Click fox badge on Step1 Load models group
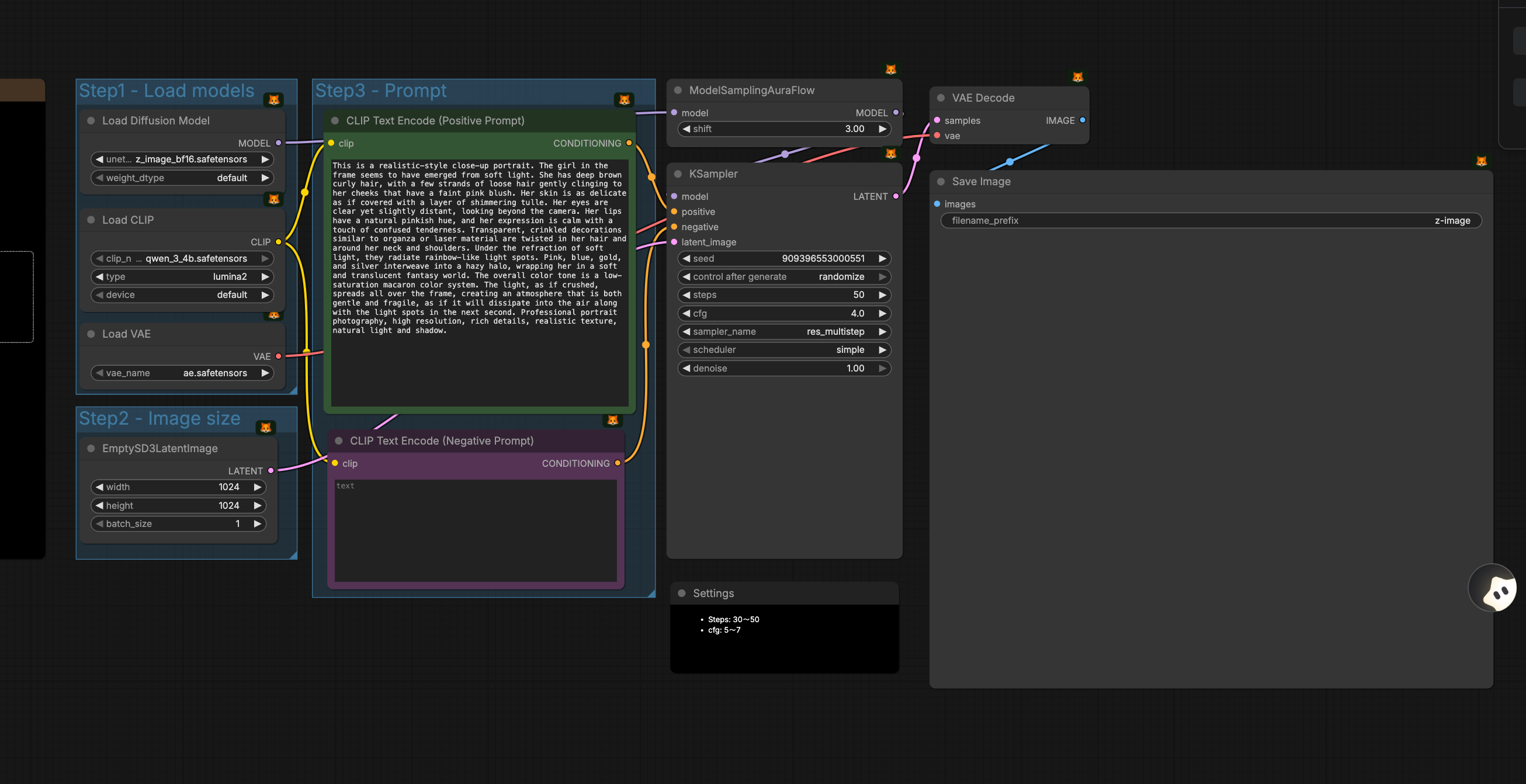Screen dimensions: 1526x784 point(273,100)
